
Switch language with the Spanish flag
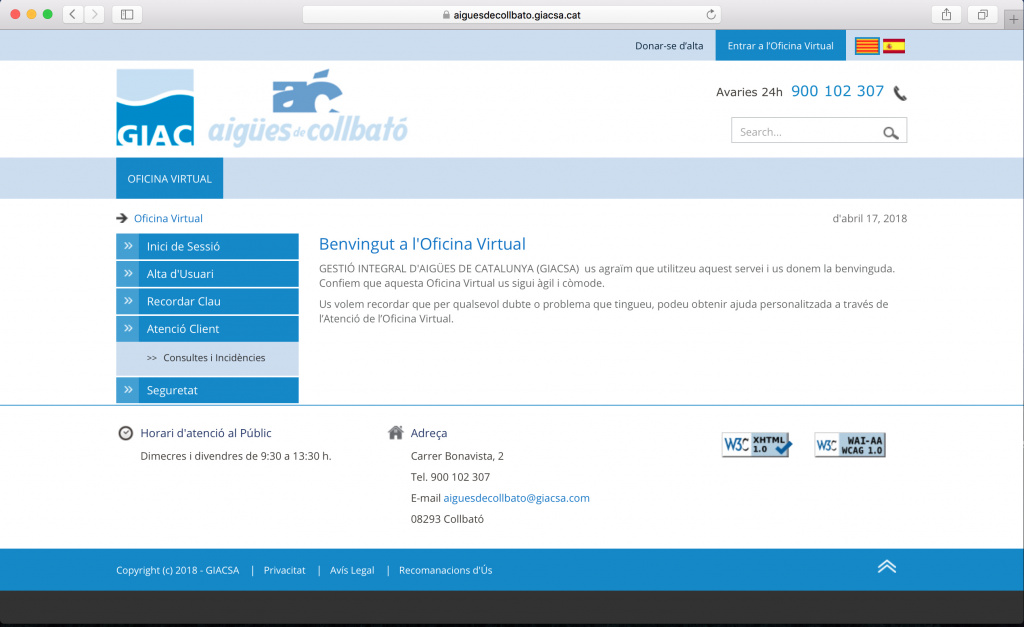(893, 46)
